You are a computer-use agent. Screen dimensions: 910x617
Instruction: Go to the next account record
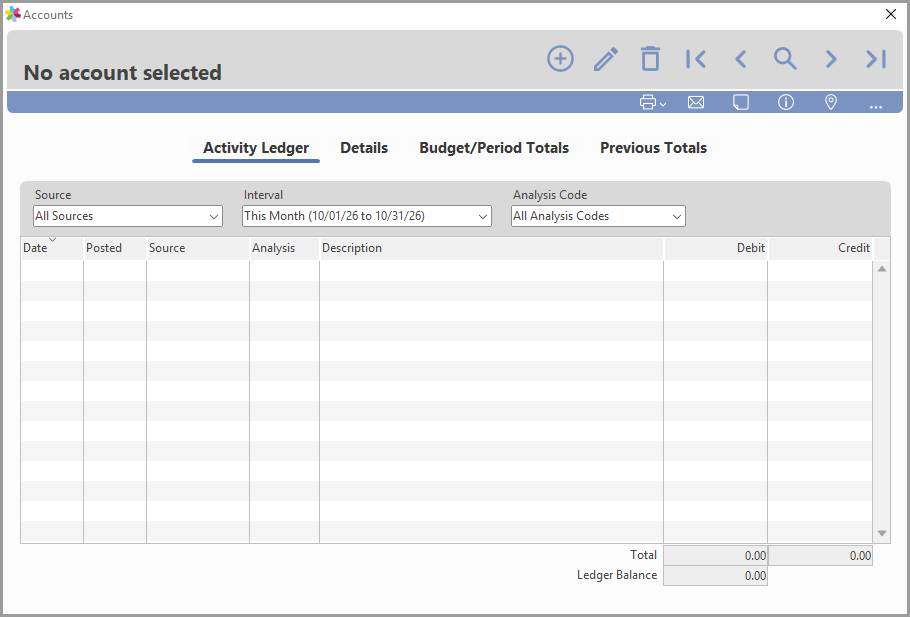(831, 59)
